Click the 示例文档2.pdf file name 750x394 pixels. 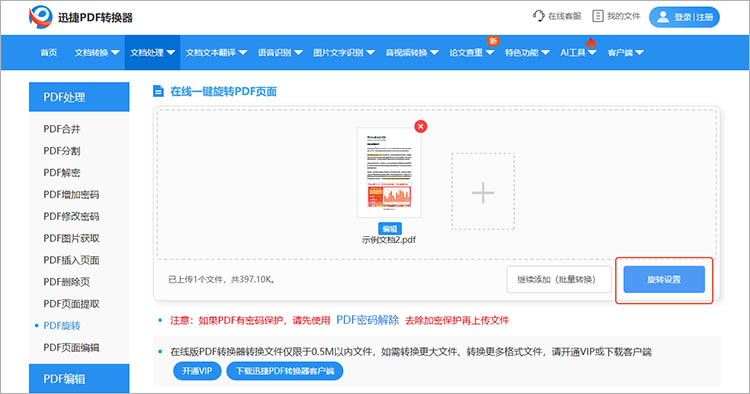(389, 240)
